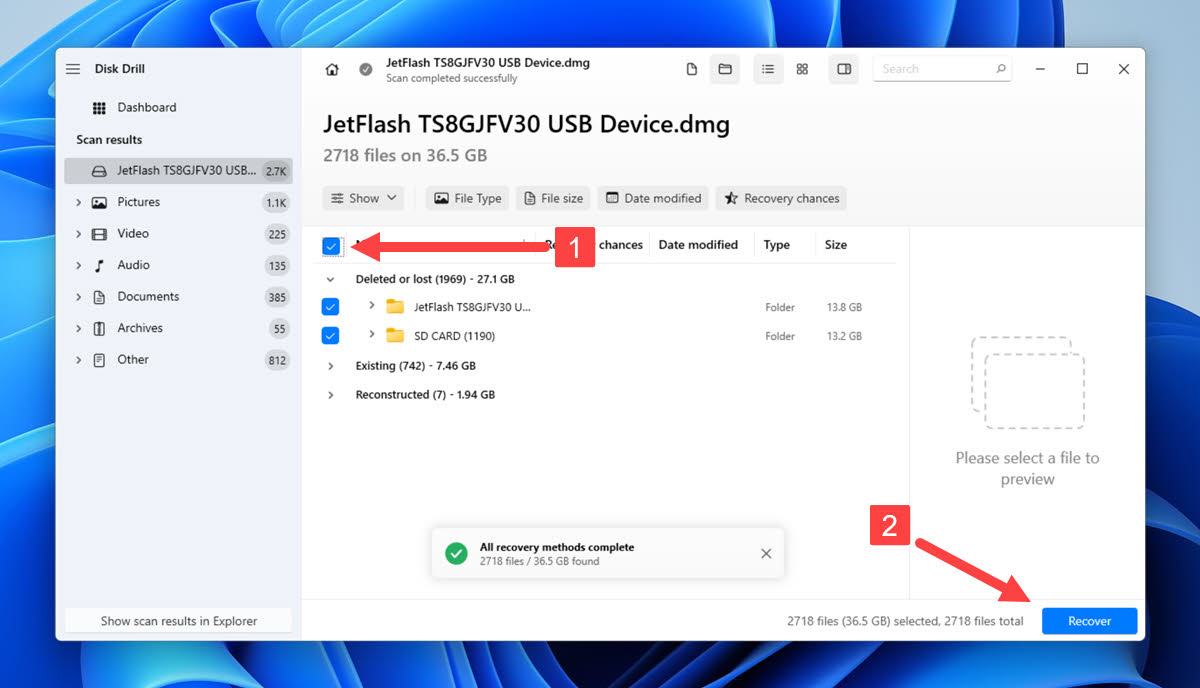The width and height of the screenshot is (1200, 688).
Task: Click Show scan results in Explorer
Action: (x=178, y=621)
